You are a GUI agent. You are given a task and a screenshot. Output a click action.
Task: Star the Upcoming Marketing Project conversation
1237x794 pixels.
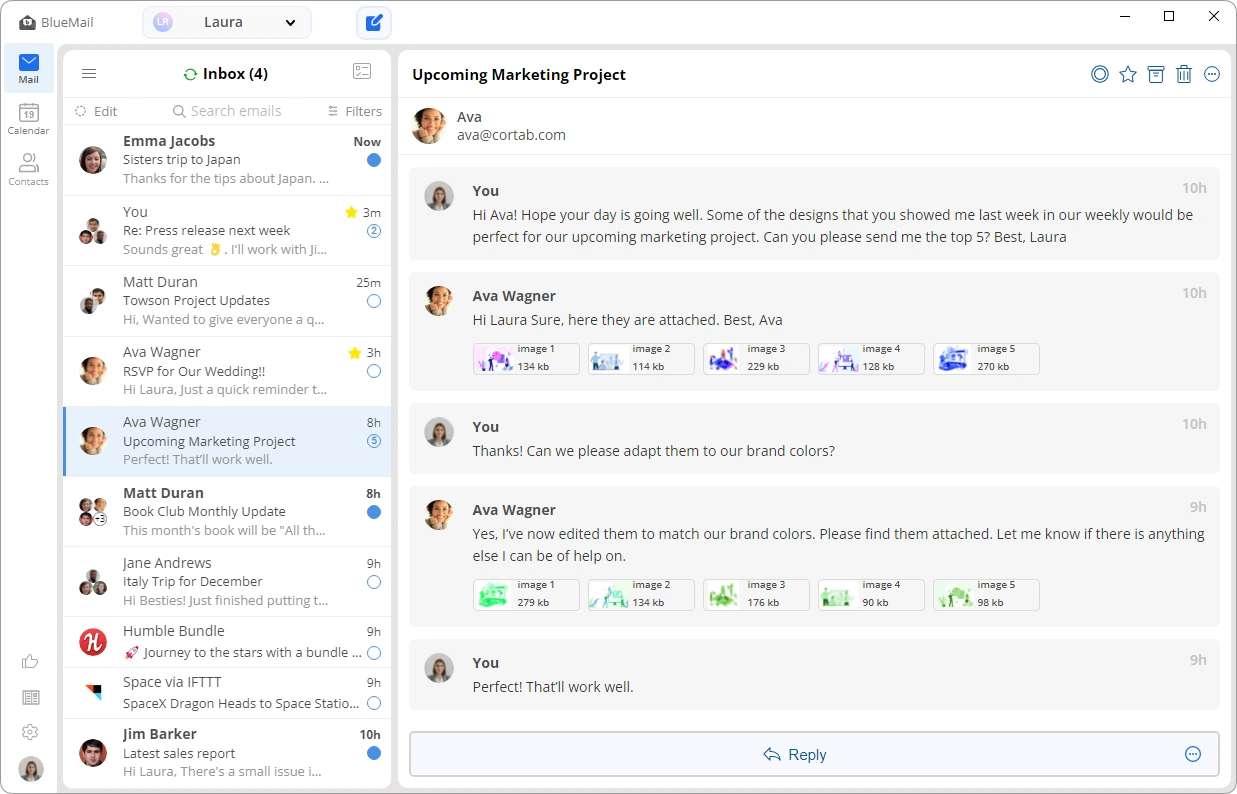click(x=1128, y=74)
